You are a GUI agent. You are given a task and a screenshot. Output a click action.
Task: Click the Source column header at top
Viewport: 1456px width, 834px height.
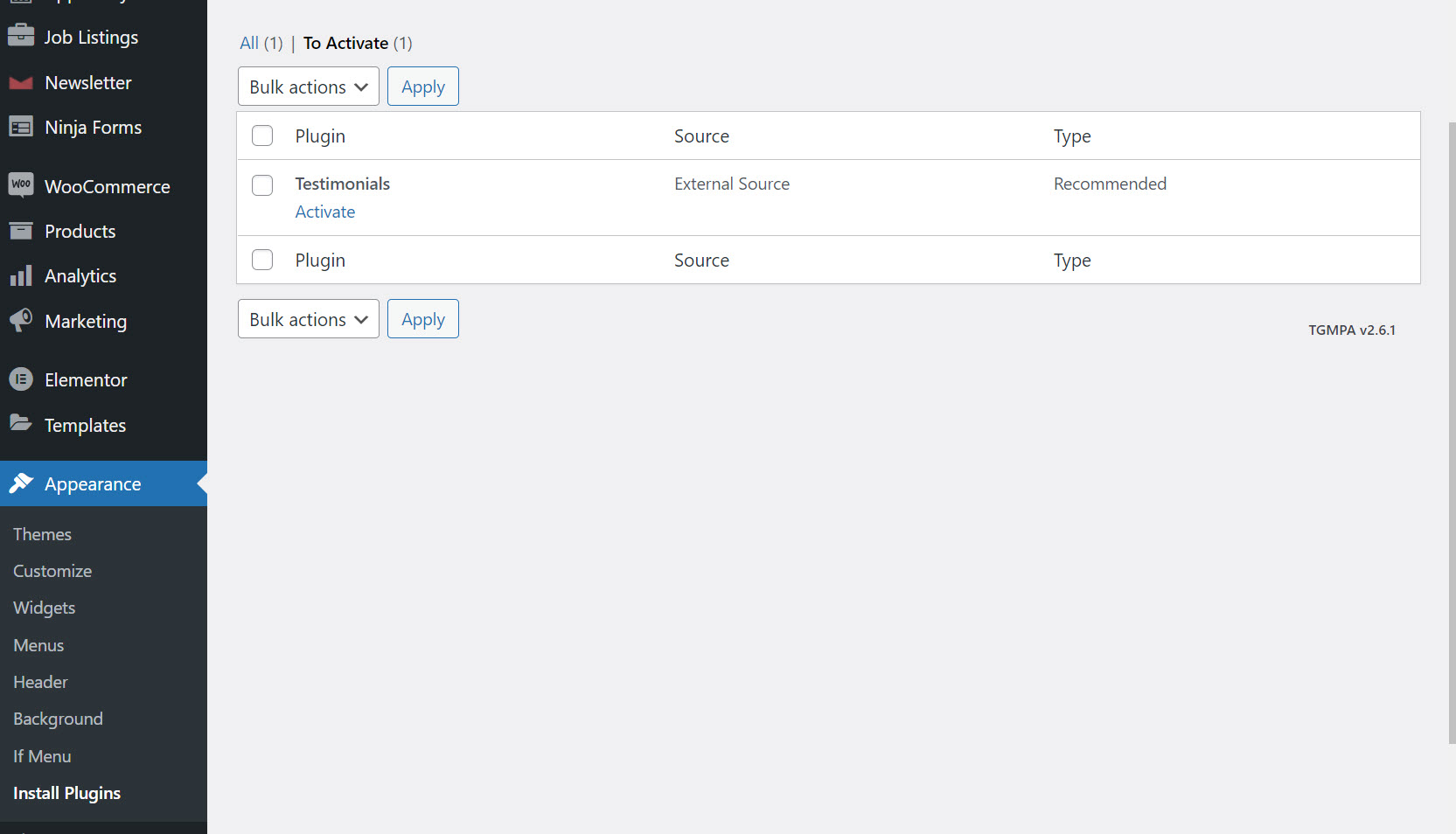click(701, 136)
